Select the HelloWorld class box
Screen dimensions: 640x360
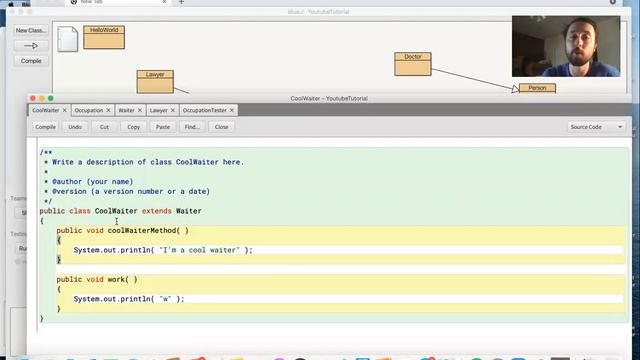[104, 37]
